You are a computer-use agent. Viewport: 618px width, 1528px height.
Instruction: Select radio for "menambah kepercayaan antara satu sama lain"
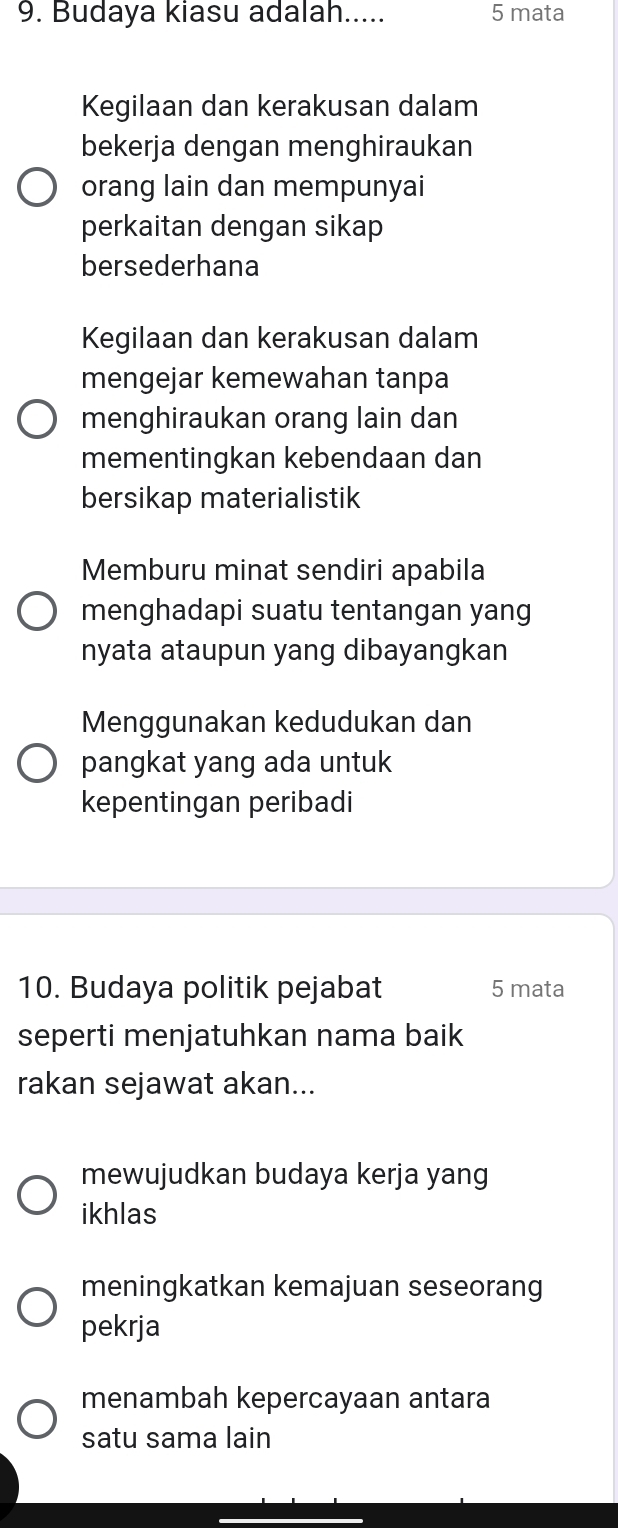[38, 1419]
